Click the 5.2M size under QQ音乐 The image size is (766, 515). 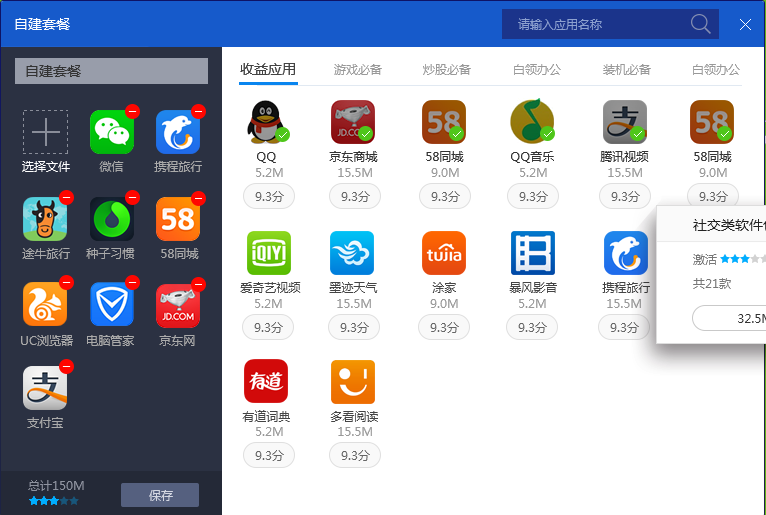tap(532, 172)
